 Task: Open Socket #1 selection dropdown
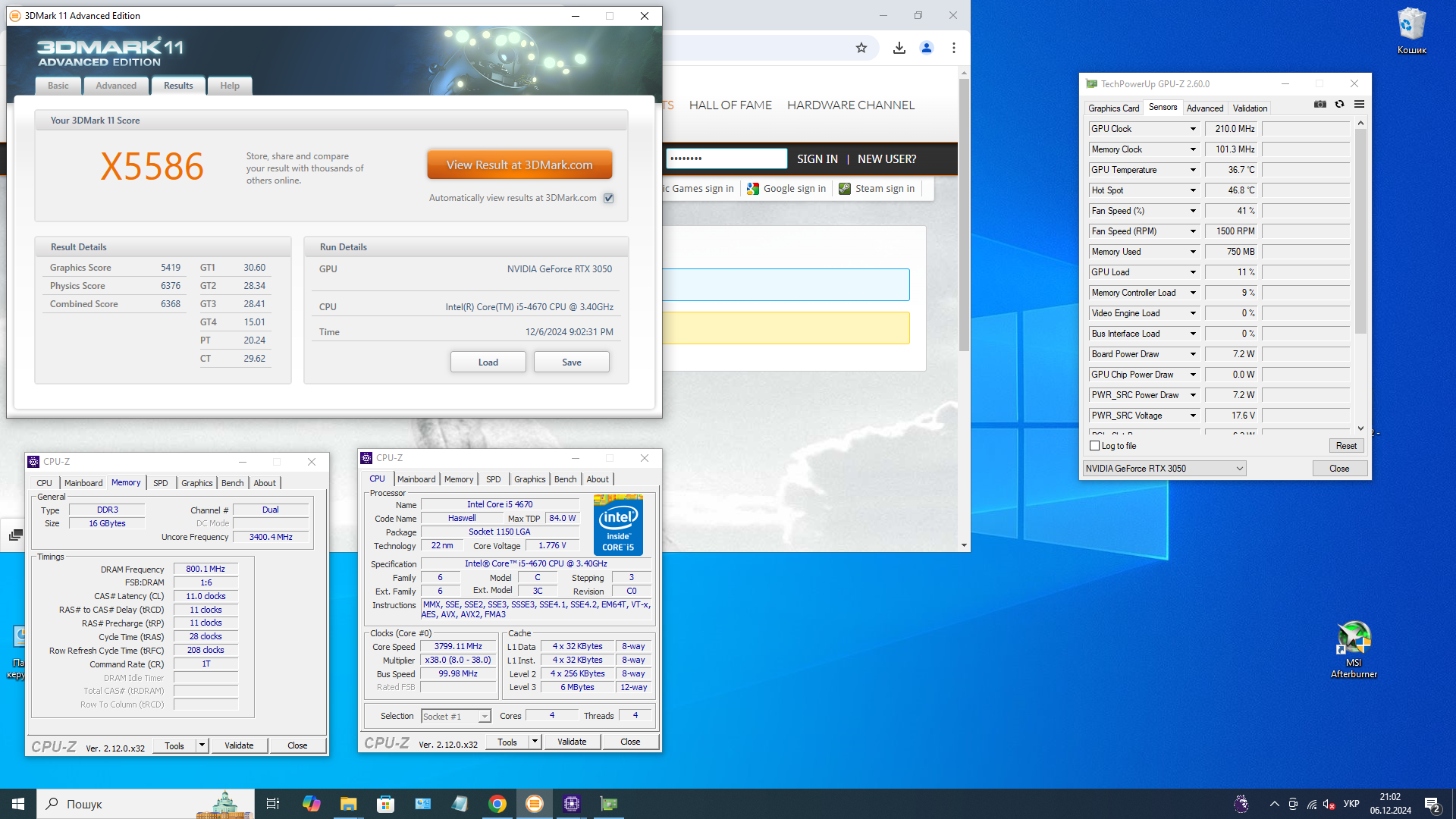[x=456, y=717]
